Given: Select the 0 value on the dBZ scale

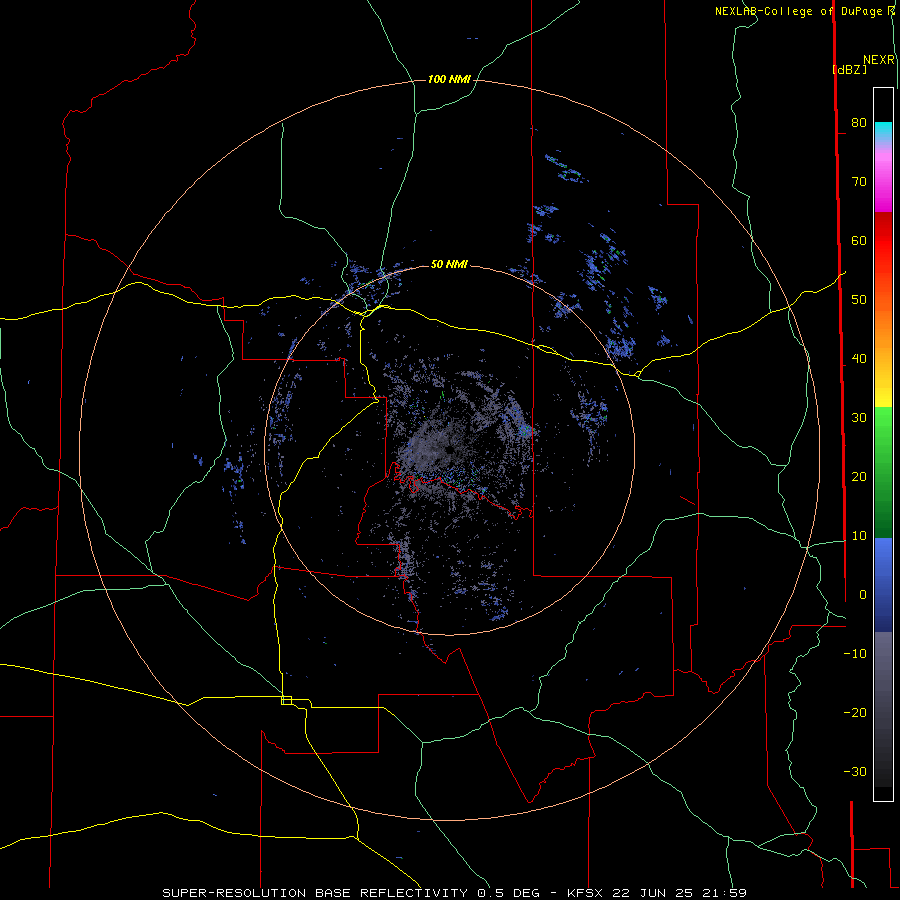Looking at the screenshot, I should (863, 595).
